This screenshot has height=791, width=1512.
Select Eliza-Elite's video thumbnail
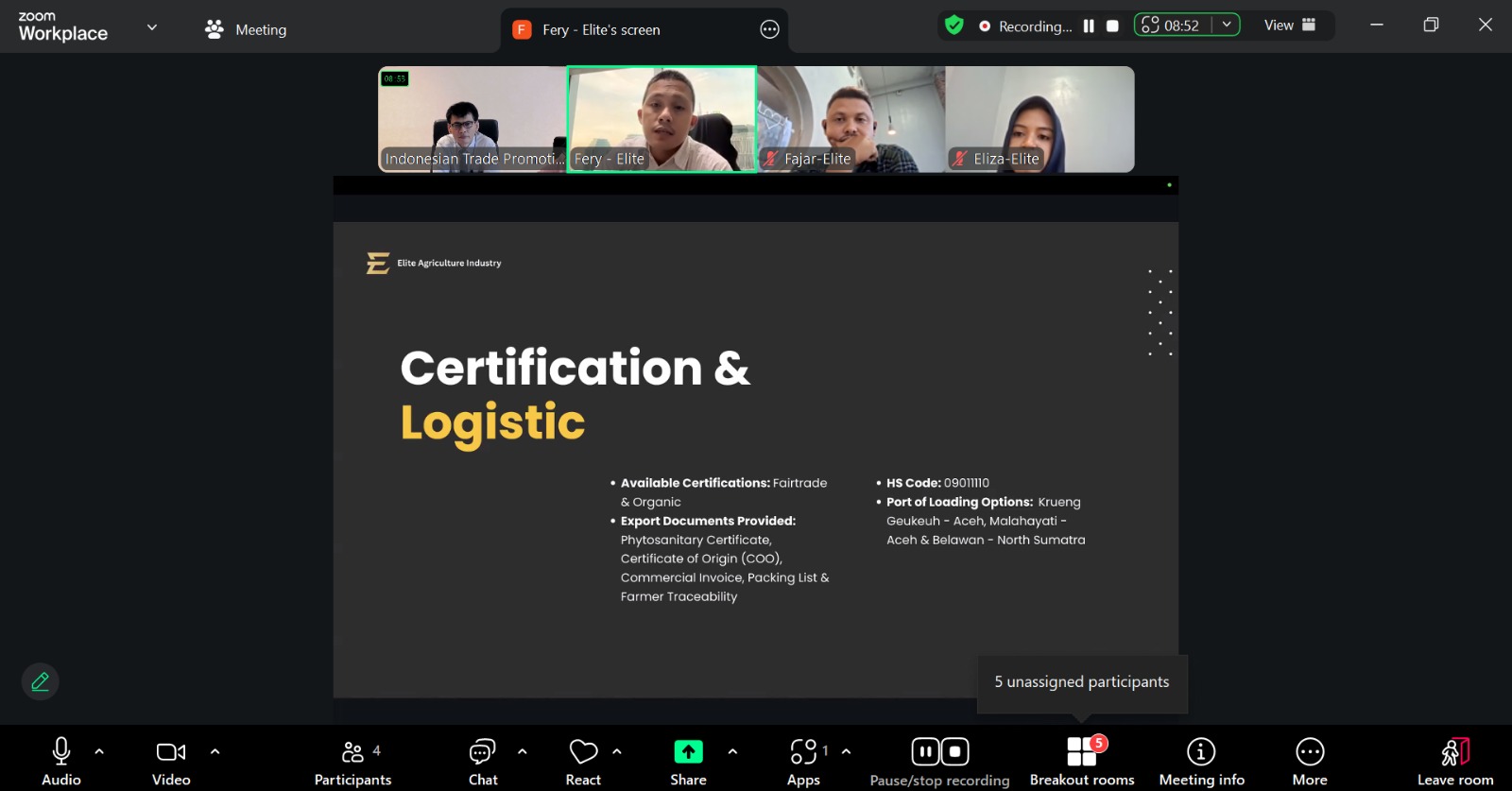(1039, 119)
